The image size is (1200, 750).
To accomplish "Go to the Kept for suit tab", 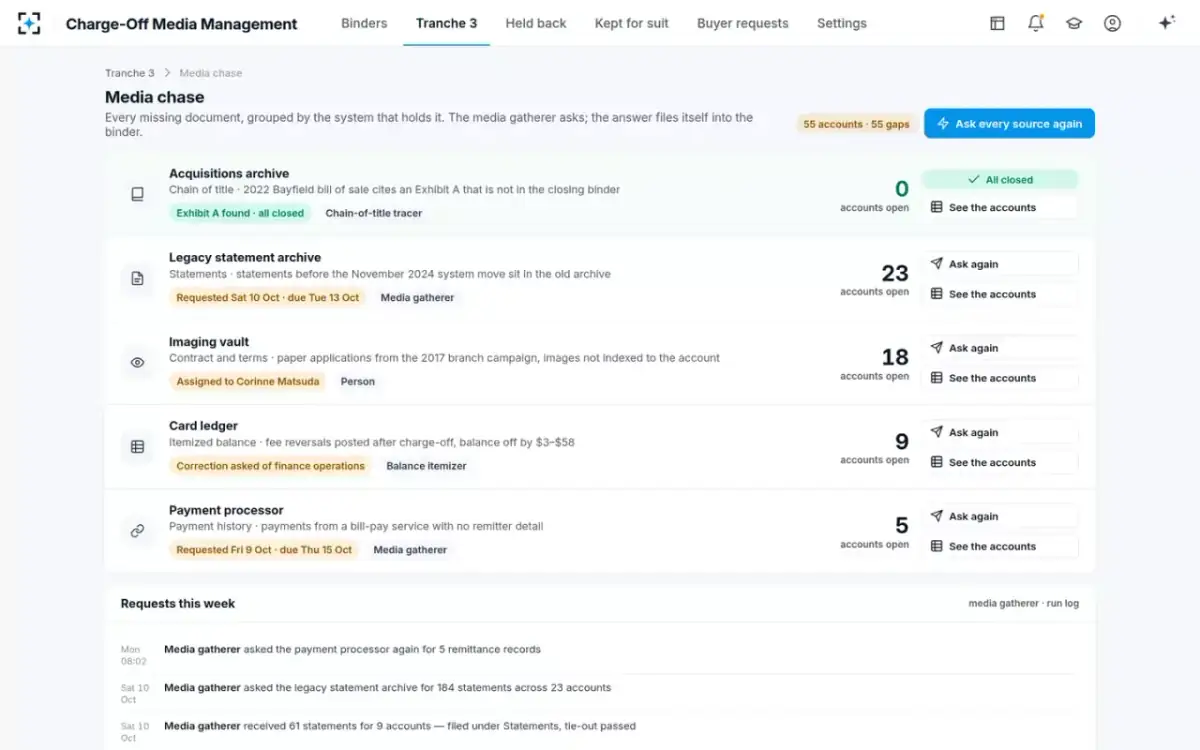I will pyautogui.click(x=632, y=23).
